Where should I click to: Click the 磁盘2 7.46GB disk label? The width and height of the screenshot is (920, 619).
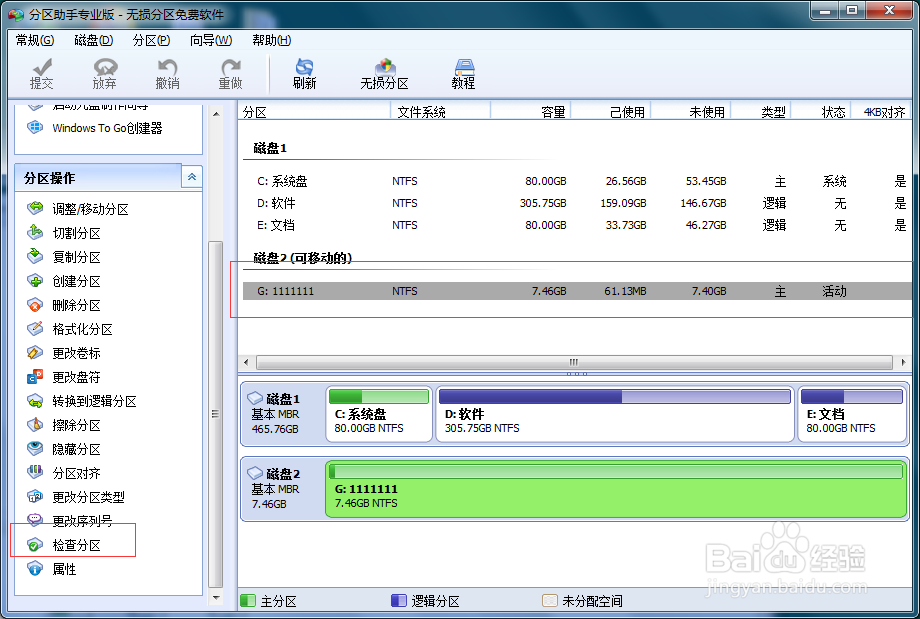pos(283,489)
